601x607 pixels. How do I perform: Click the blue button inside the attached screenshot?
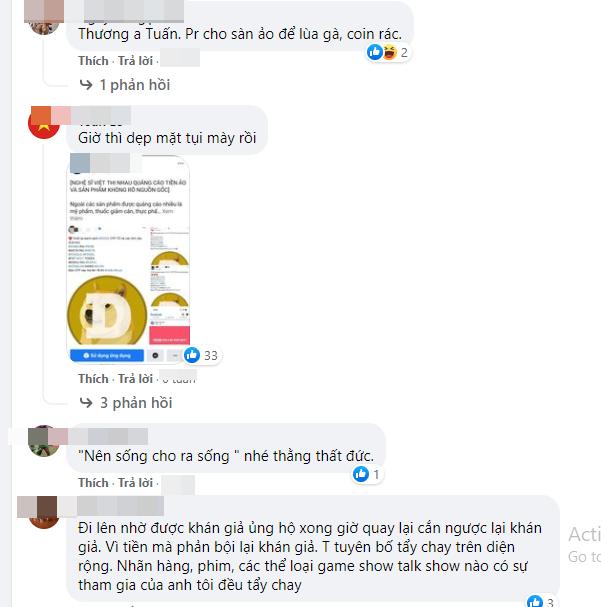point(107,355)
